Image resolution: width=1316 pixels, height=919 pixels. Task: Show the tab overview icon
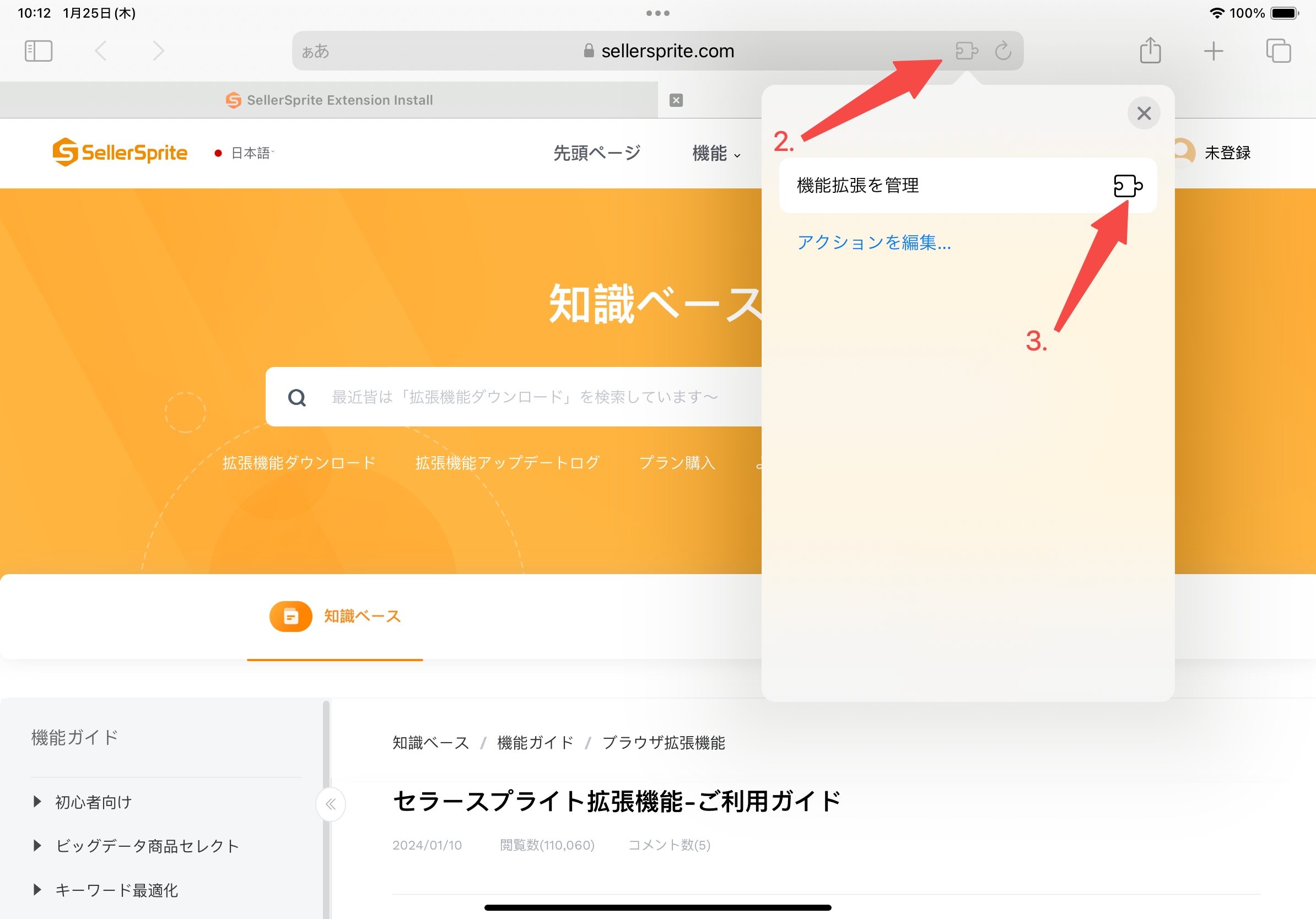coord(1278,51)
